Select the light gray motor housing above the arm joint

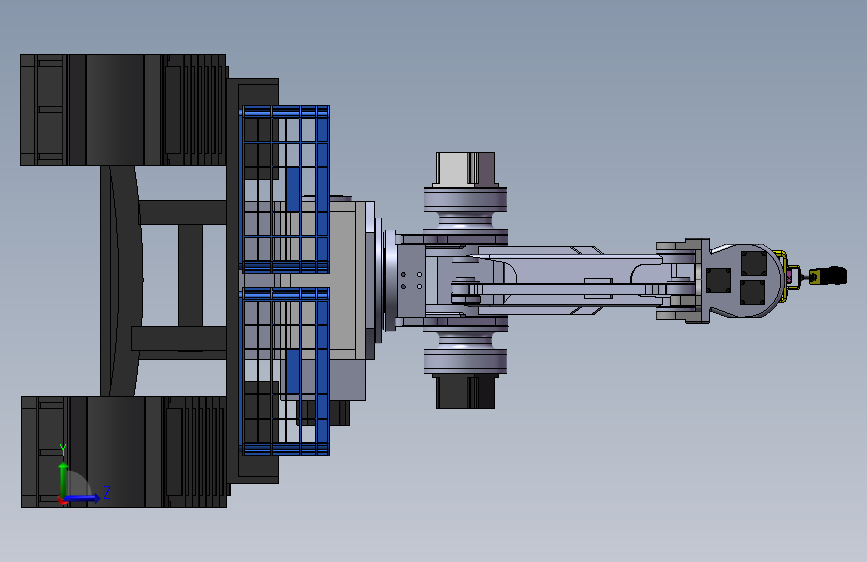pyautogui.click(x=466, y=169)
